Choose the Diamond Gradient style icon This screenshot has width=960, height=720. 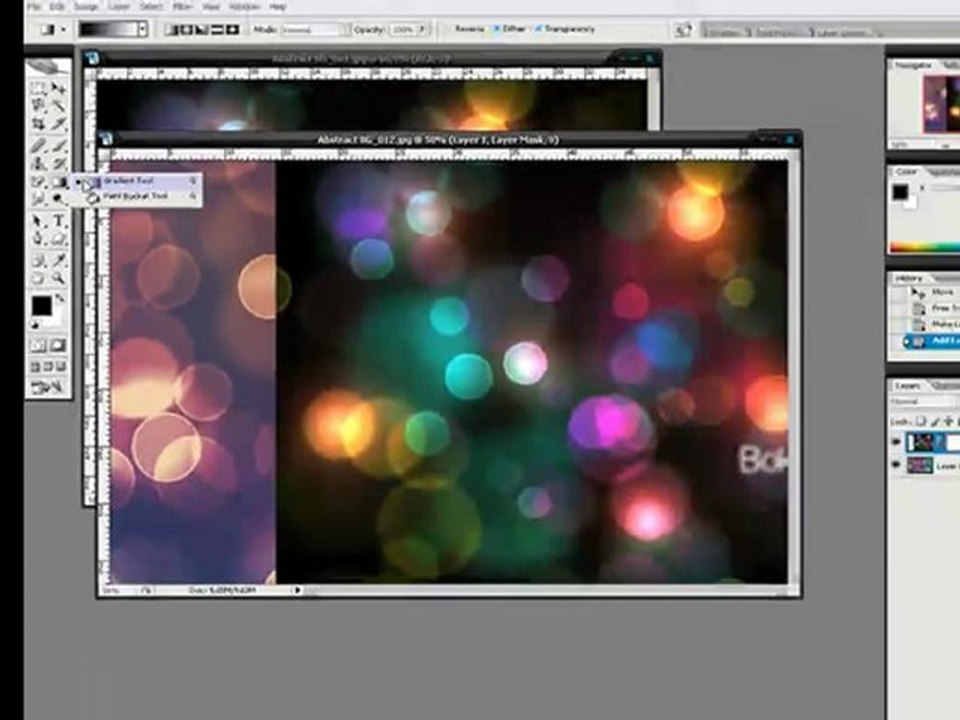tap(232, 29)
